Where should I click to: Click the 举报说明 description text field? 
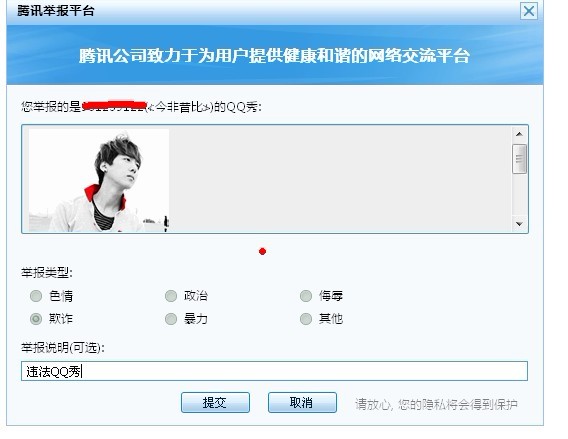[x=274, y=371]
